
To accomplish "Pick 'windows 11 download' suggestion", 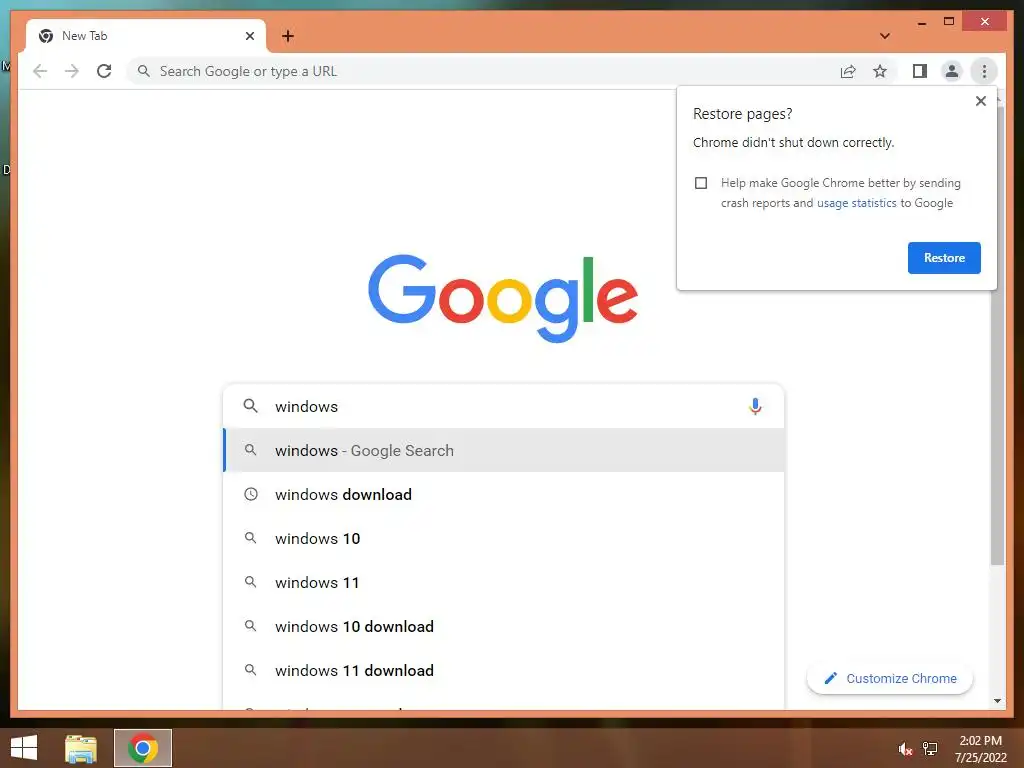I will (x=504, y=671).
